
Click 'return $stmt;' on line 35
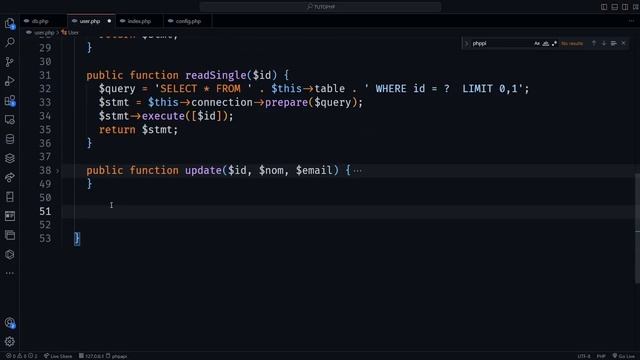point(138,130)
